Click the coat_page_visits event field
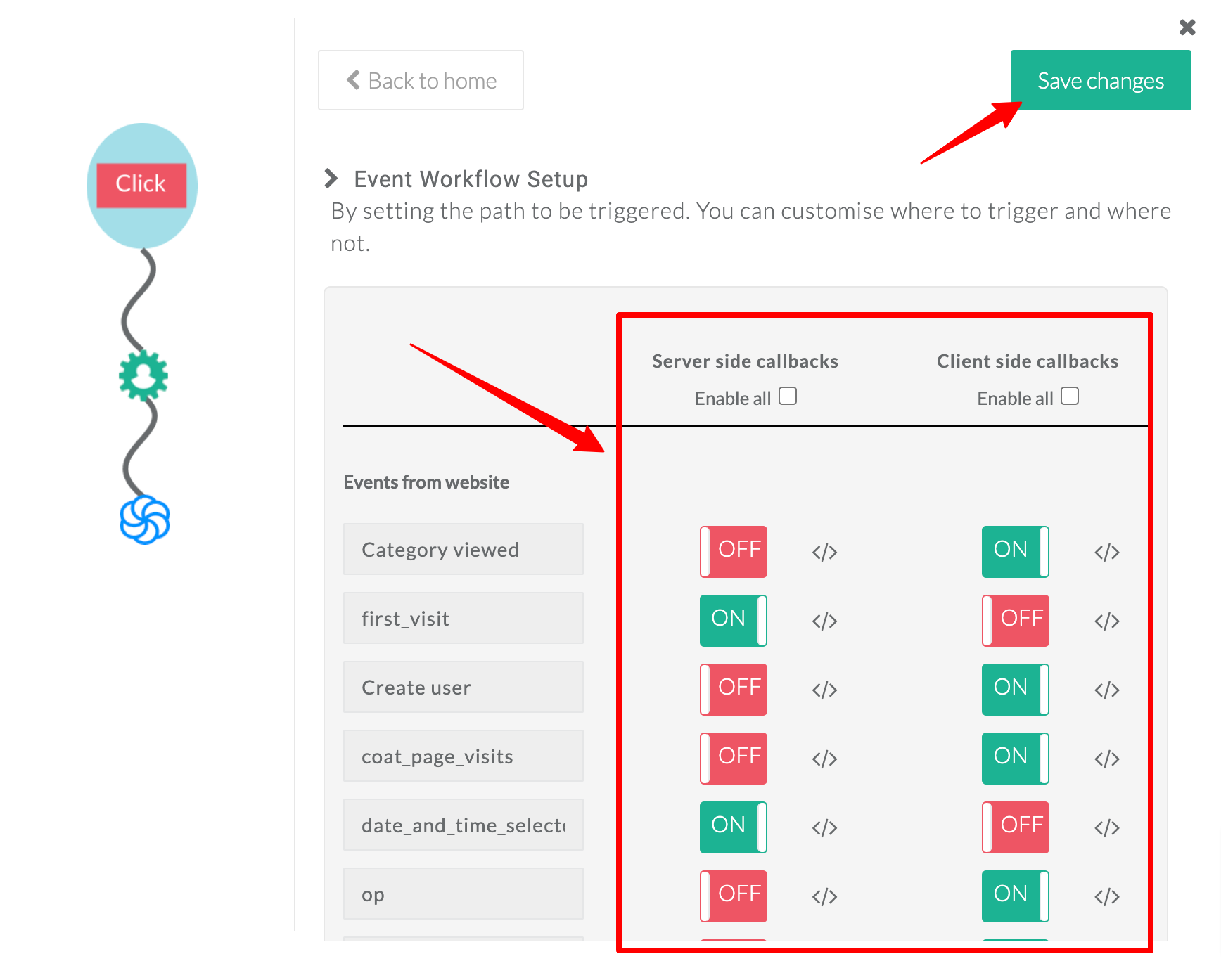Viewport: 1221px width, 980px height. 463,756
